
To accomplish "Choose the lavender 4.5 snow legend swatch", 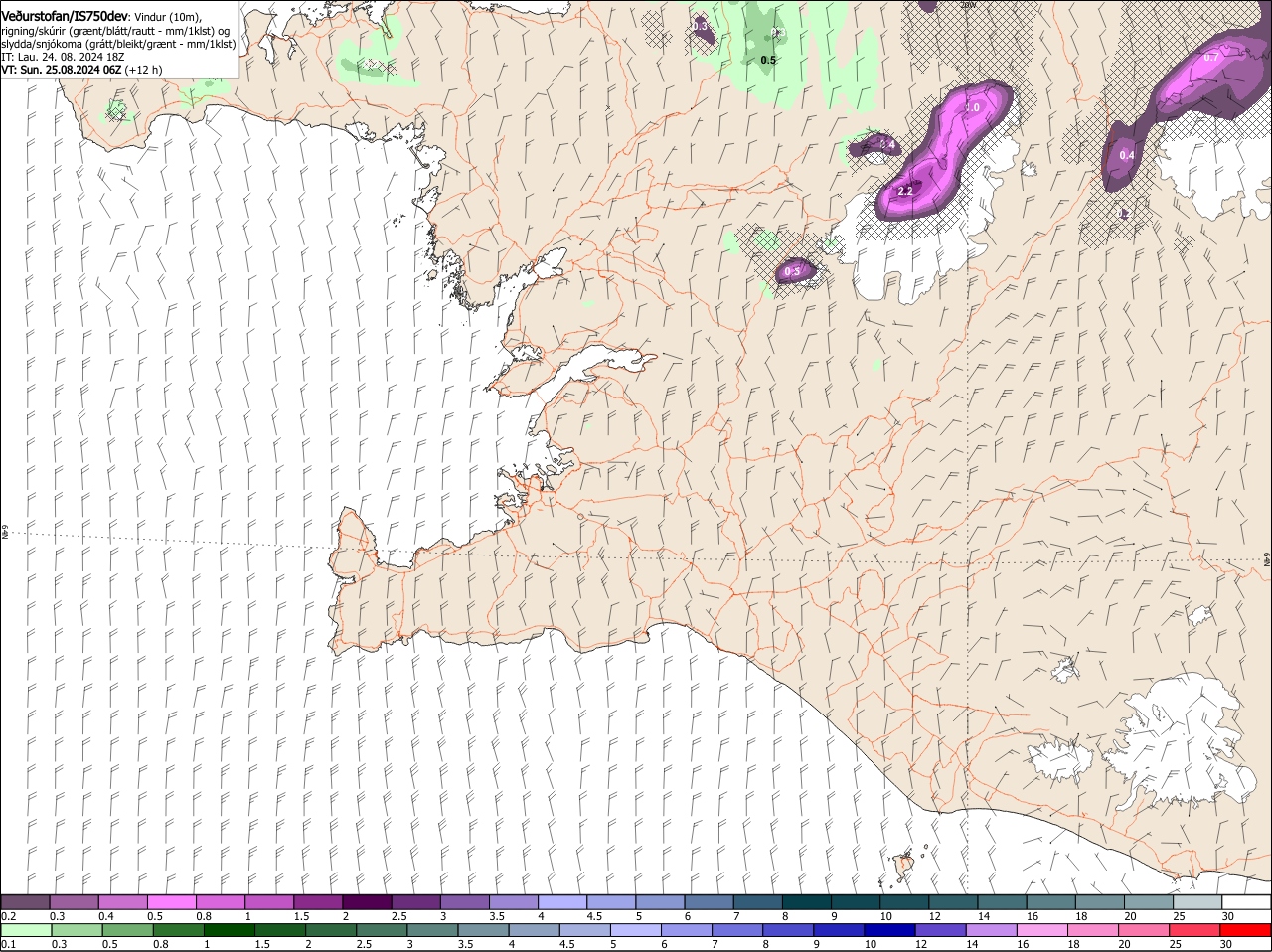I will (x=611, y=902).
